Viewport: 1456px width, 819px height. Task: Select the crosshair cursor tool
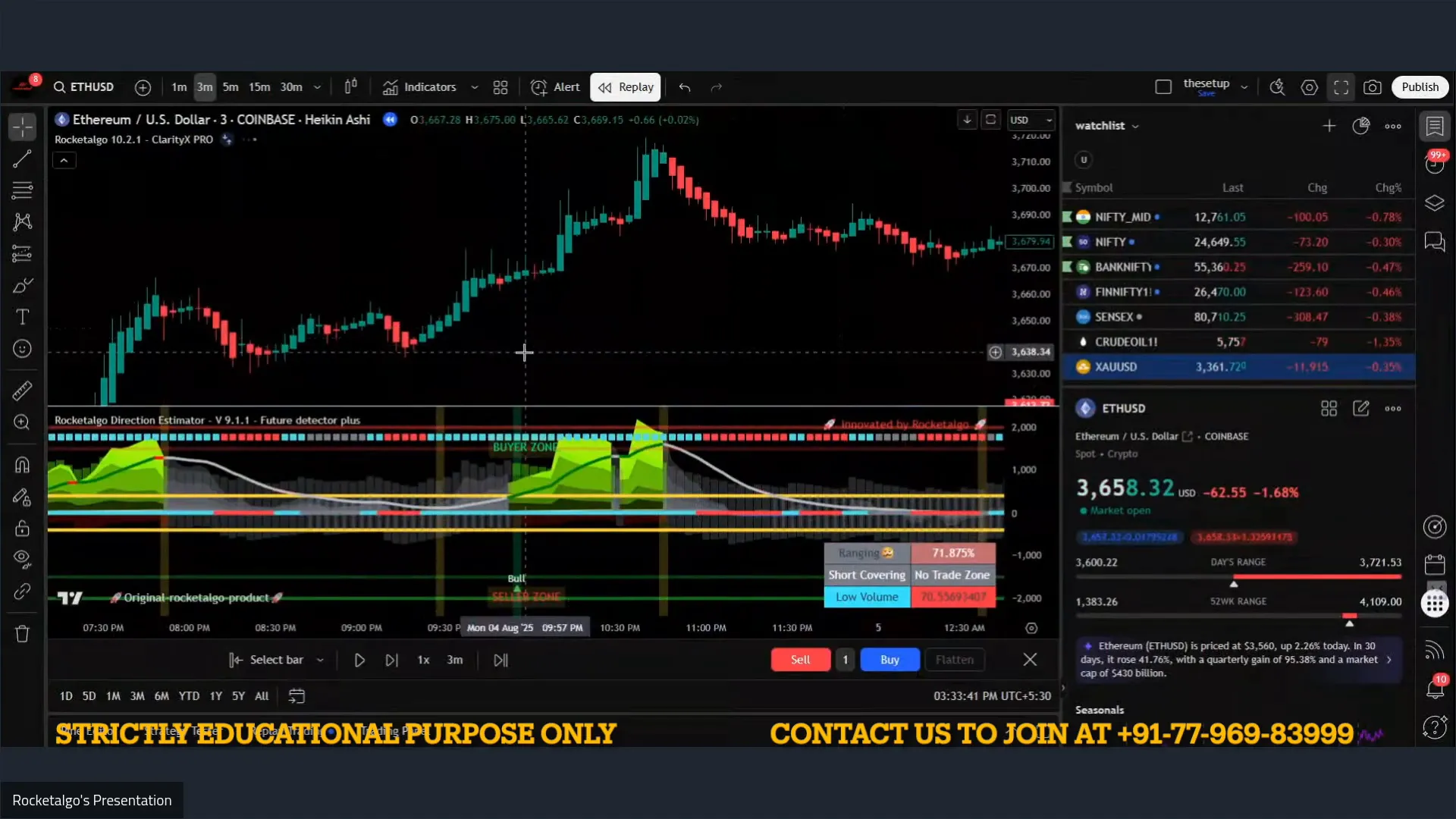pyautogui.click(x=23, y=127)
